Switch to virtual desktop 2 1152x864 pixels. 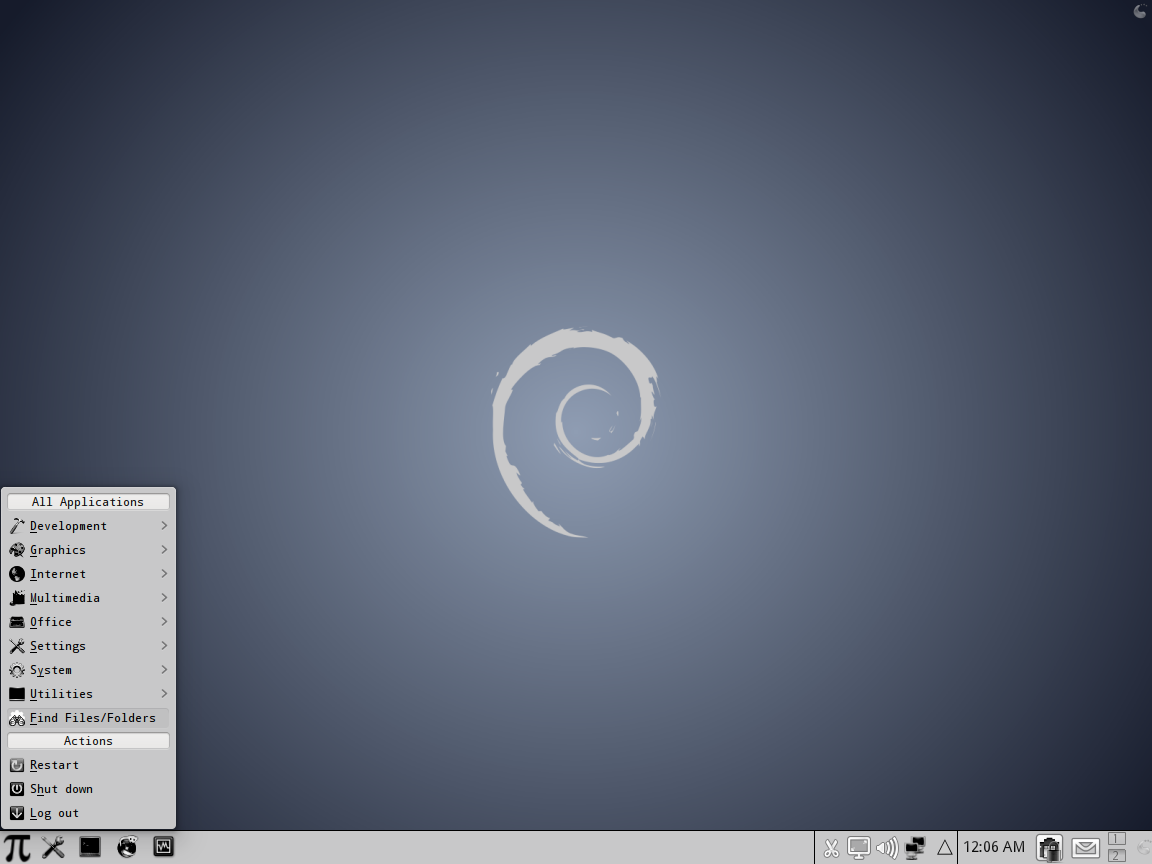[x=1117, y=855]
